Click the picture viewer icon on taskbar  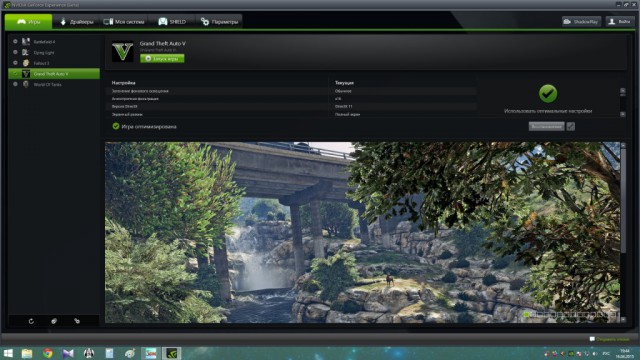tap(151, 353)
